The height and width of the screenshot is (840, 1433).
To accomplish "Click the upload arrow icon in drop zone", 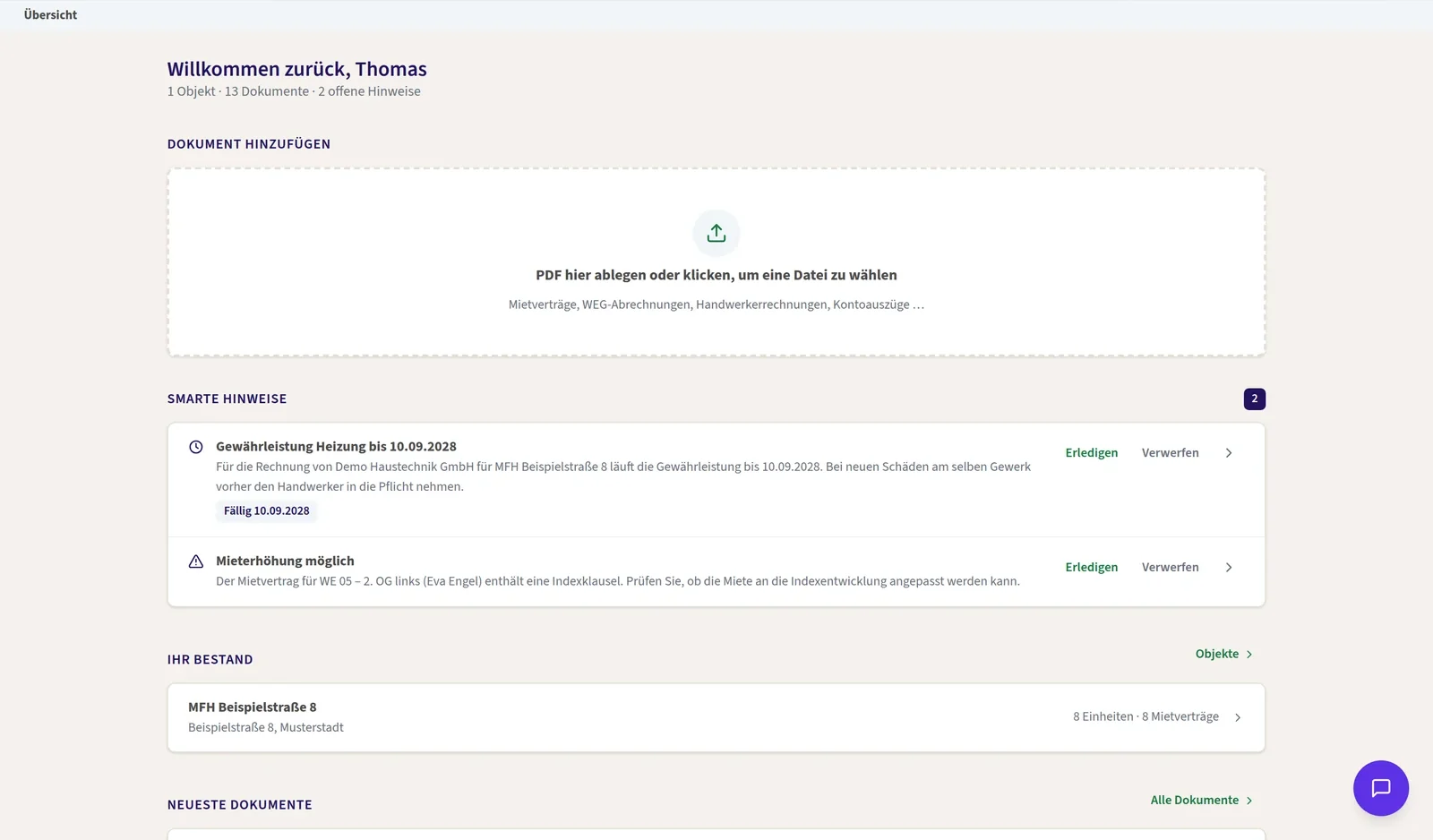I will [x=716, y=233].
